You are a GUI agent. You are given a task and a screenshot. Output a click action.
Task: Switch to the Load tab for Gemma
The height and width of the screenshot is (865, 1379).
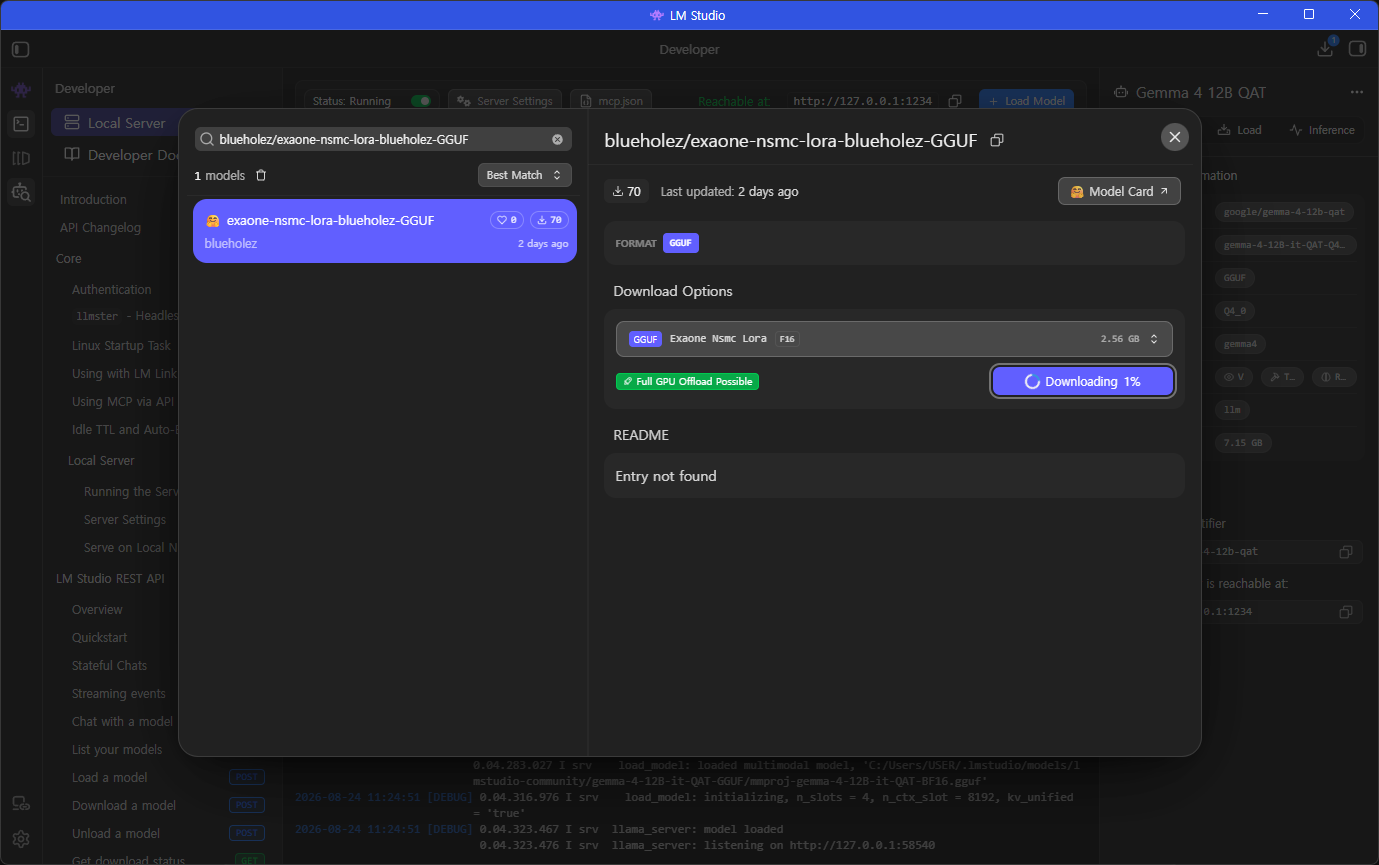click(1240, 130)
